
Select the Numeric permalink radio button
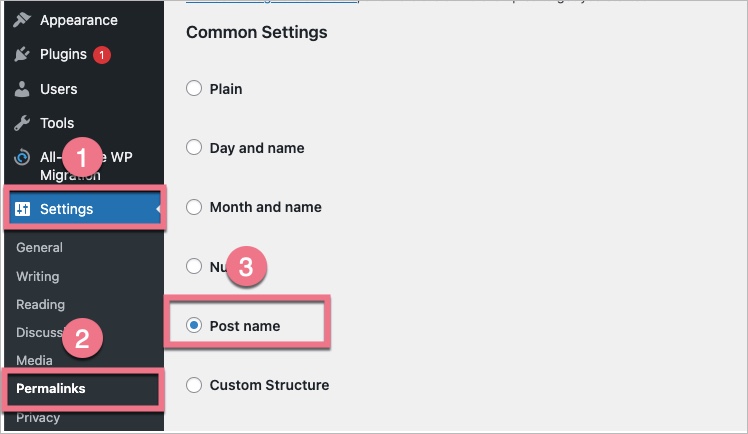point(194,266)
